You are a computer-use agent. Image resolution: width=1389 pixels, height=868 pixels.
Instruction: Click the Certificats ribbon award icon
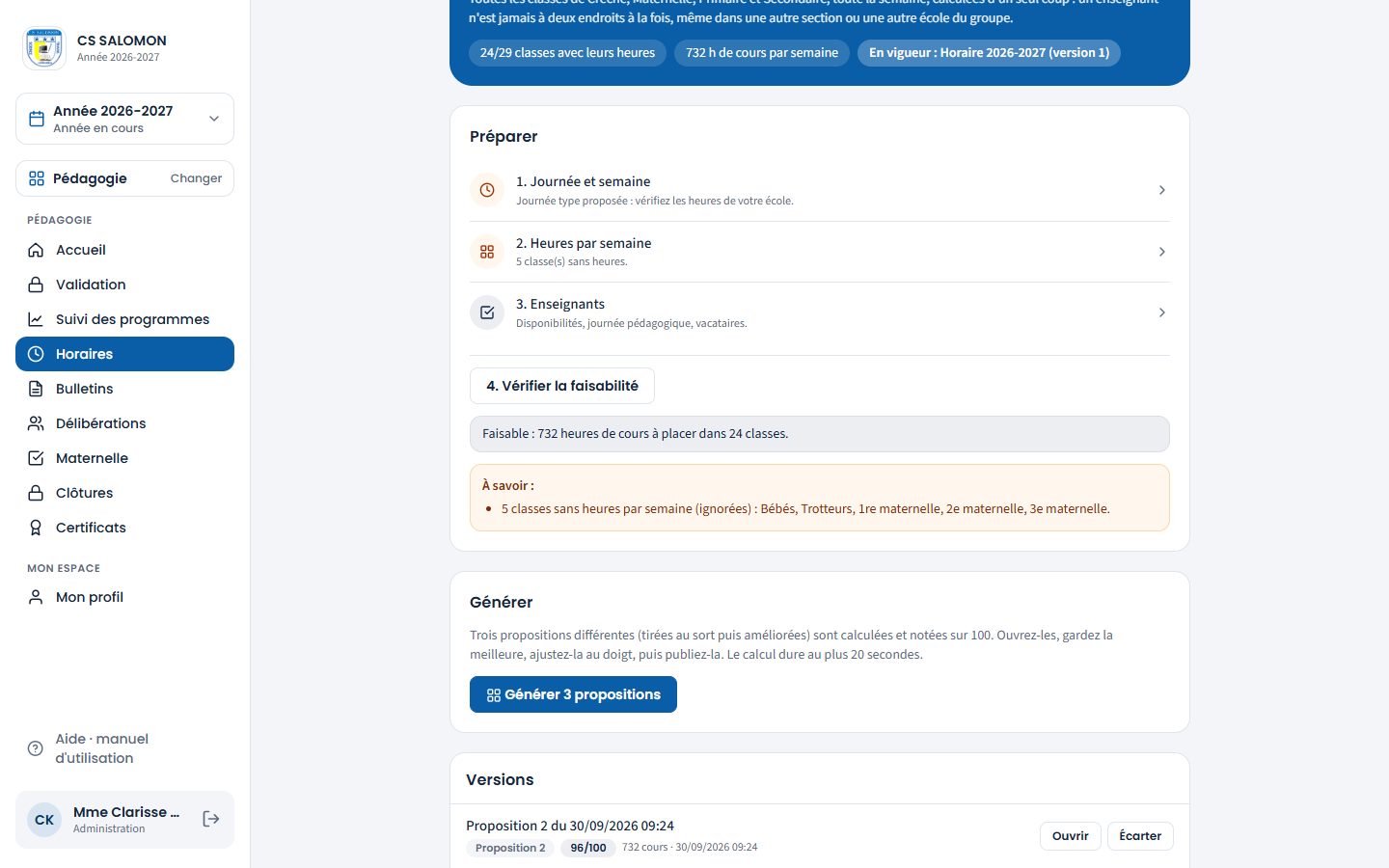[36, 528]
